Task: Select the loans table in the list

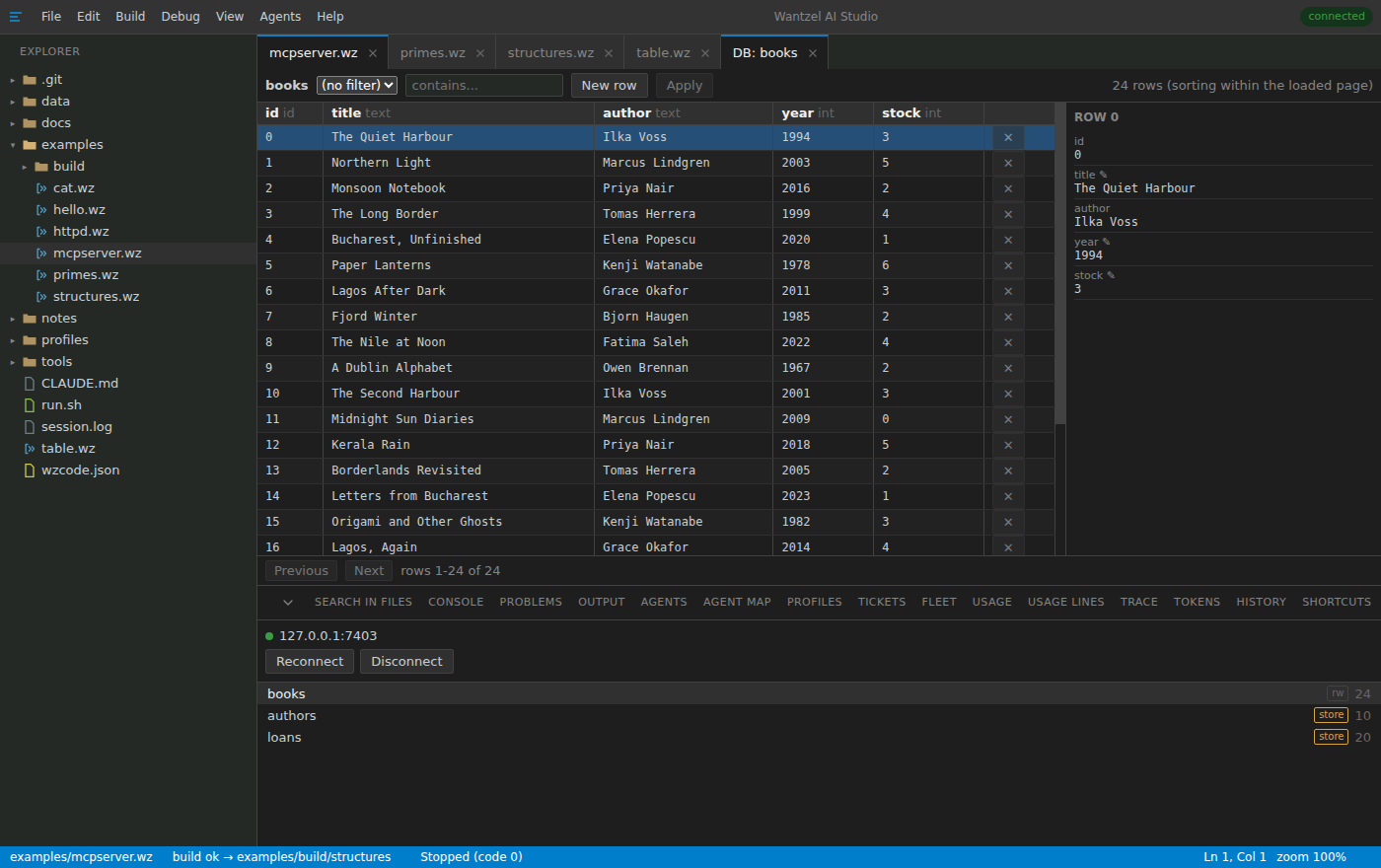Action: pyautogui.click(x=819, y=738)
